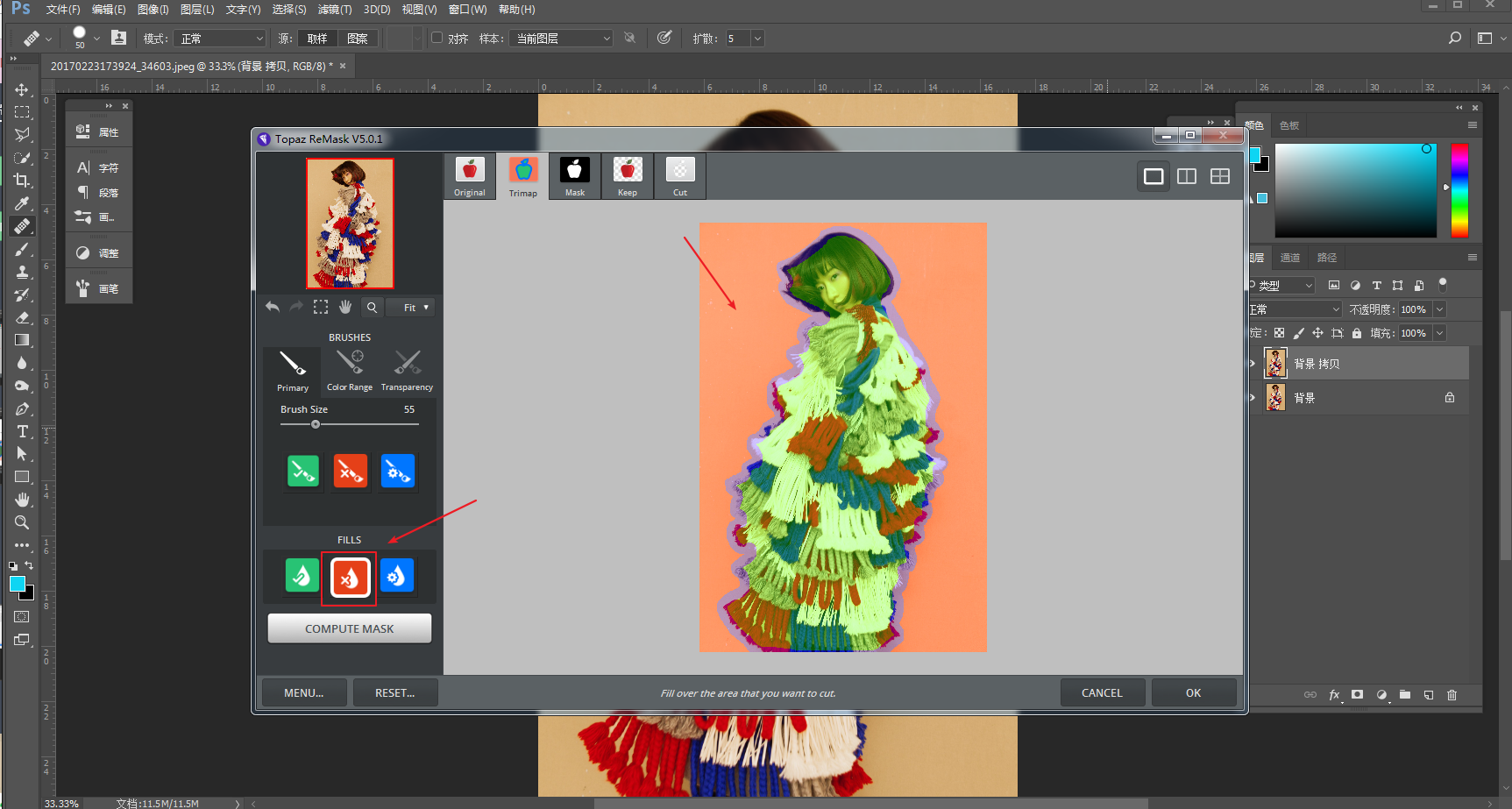
Task: Toggle quick mask mode in toolbar
Action: click(x=22, y=617)
